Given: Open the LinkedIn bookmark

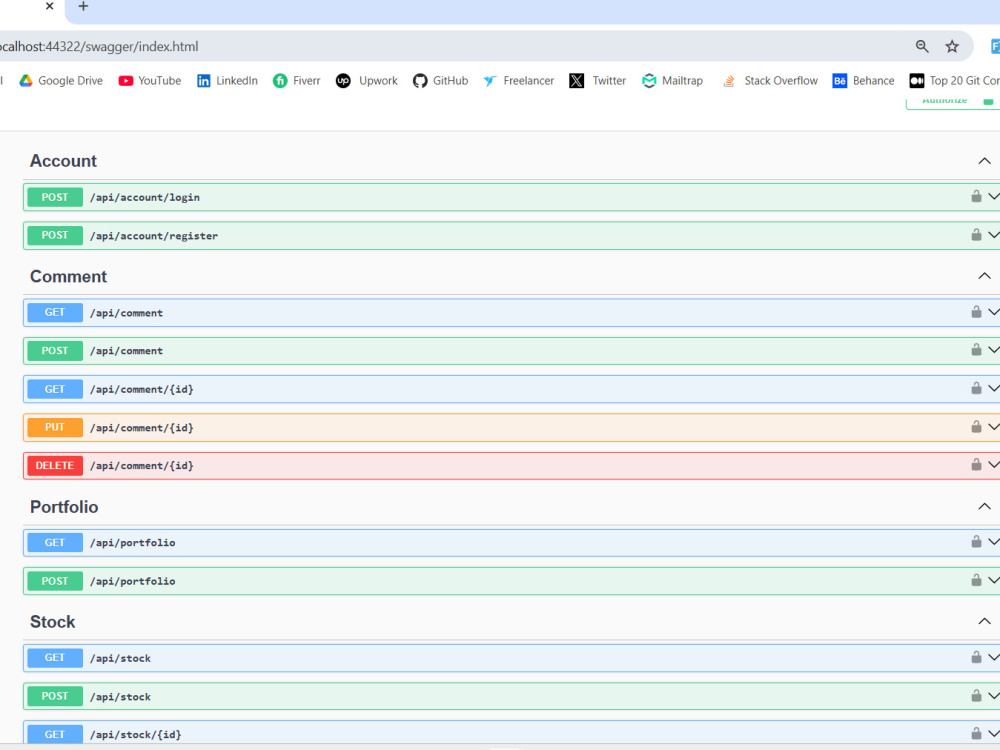Looking at the screenshot, I should (227, 80).
